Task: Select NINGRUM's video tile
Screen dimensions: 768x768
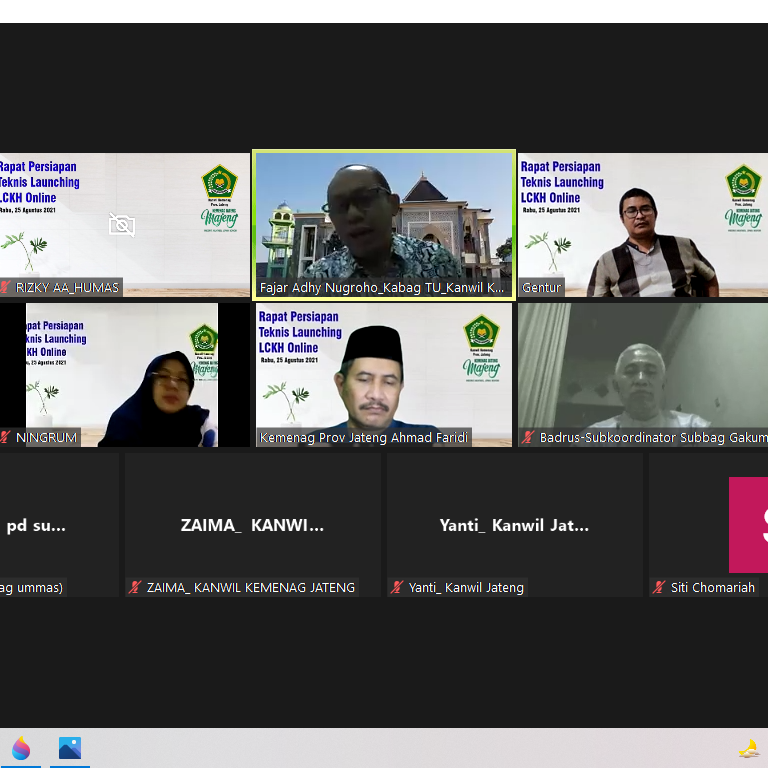Action: pyautogui.click(x=125, y=375)
